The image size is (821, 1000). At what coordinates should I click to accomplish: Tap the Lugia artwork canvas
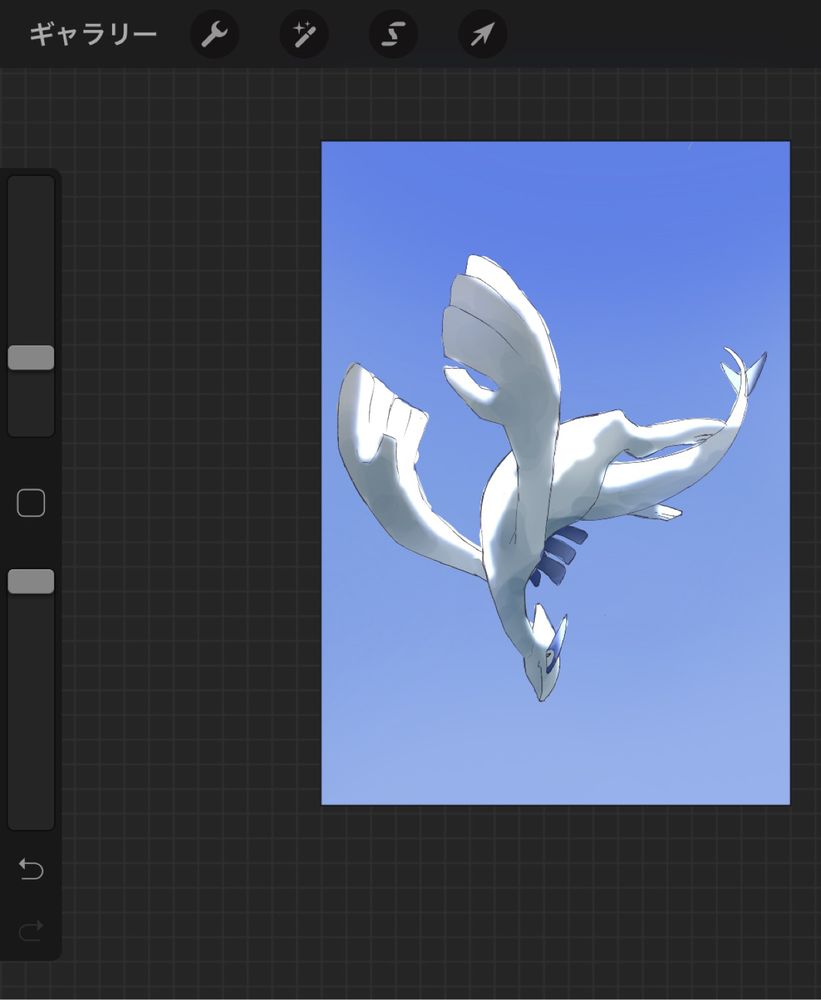556,473
